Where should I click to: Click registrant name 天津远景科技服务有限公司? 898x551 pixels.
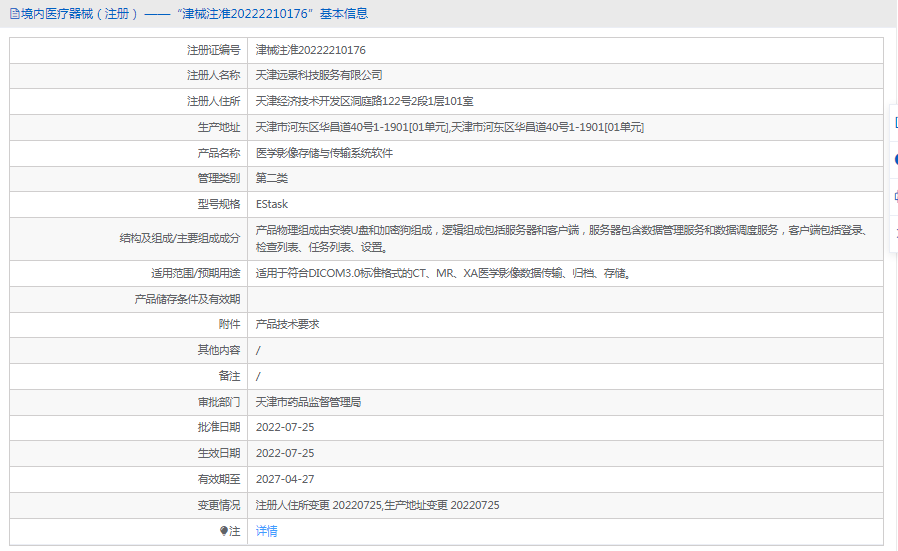coord(319,76)
